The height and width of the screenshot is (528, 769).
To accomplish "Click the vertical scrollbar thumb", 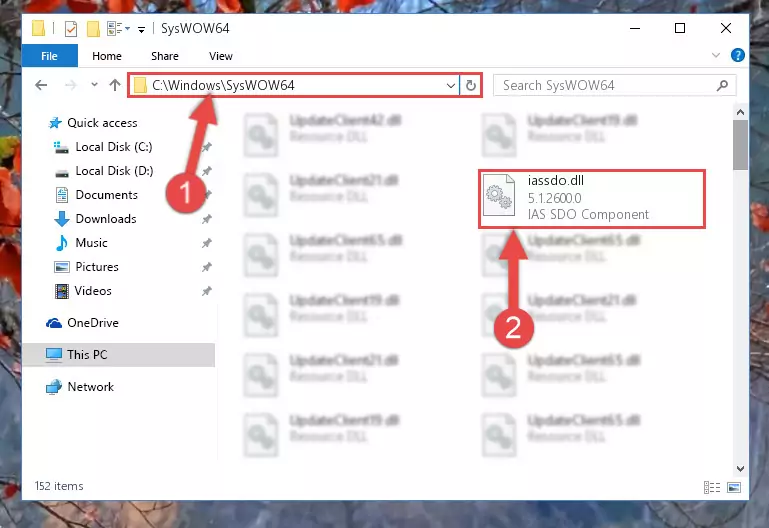I will coord(740,145).
